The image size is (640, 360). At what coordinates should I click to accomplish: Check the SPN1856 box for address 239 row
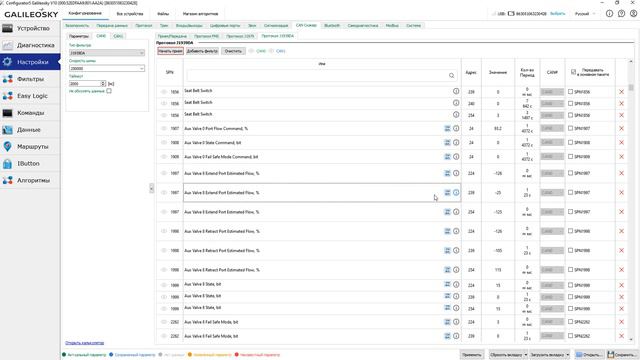570,92
